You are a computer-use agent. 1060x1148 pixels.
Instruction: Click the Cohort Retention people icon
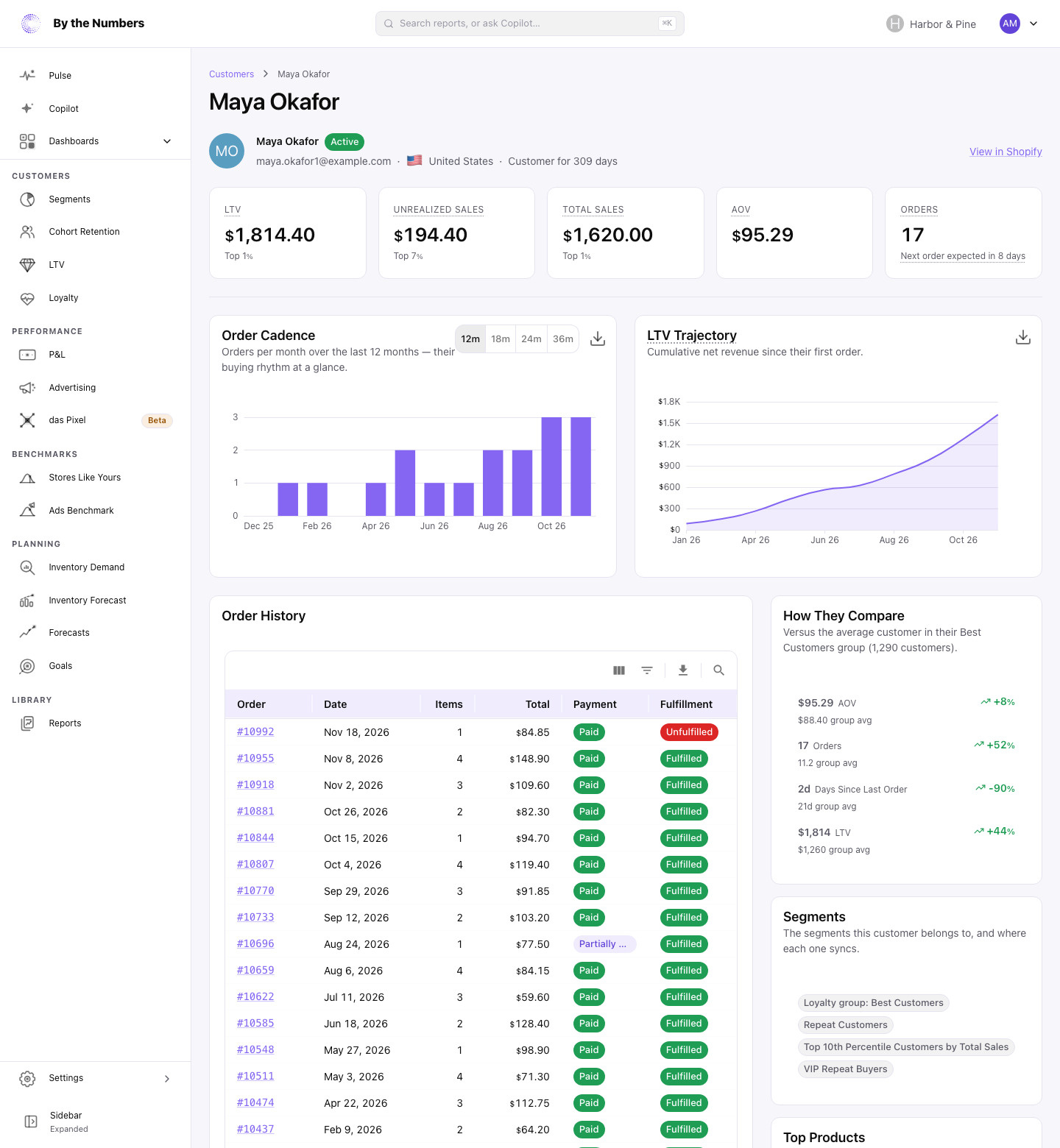pos(27,232)
